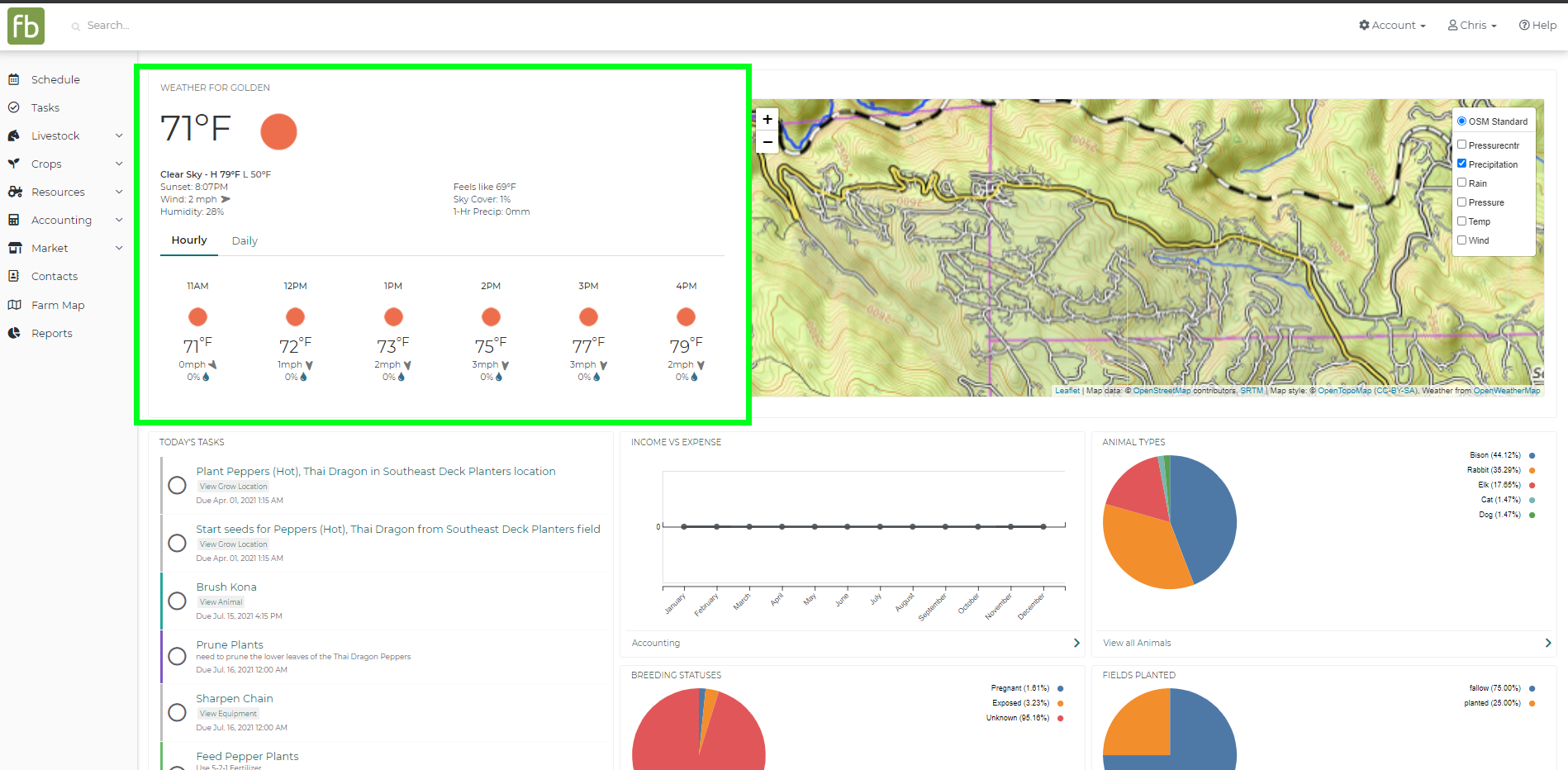The height and width of the screenshot is (770, 1568).
Task: Click the current weather sun icon
Action: pyautogui.click(x=278, y=131)
